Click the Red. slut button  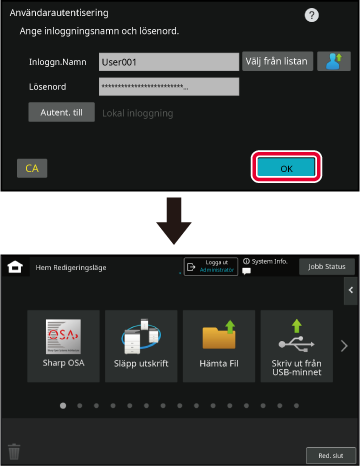click(331, 455)
